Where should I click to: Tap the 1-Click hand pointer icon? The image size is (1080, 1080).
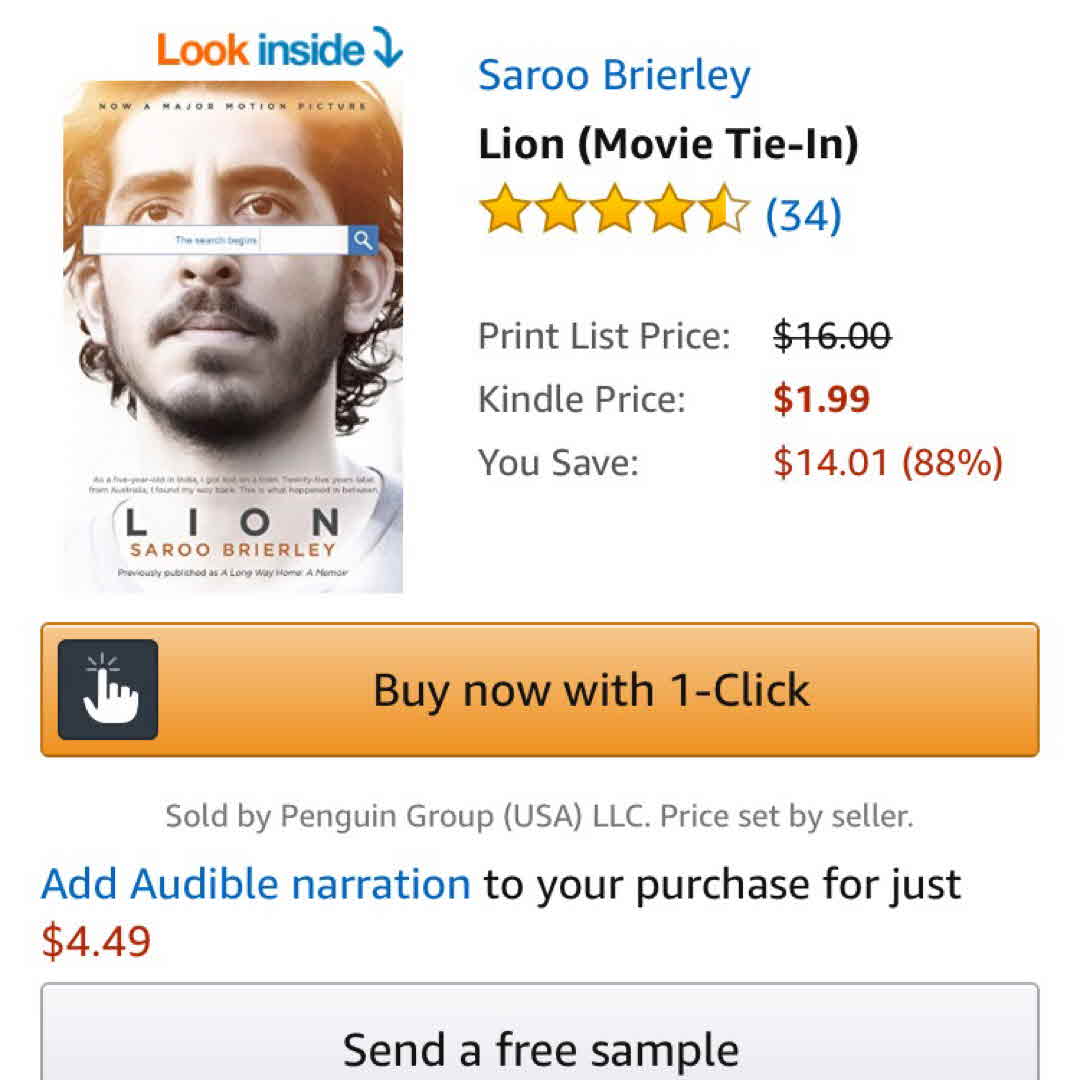pyautogui.click(x=108, y=690)
